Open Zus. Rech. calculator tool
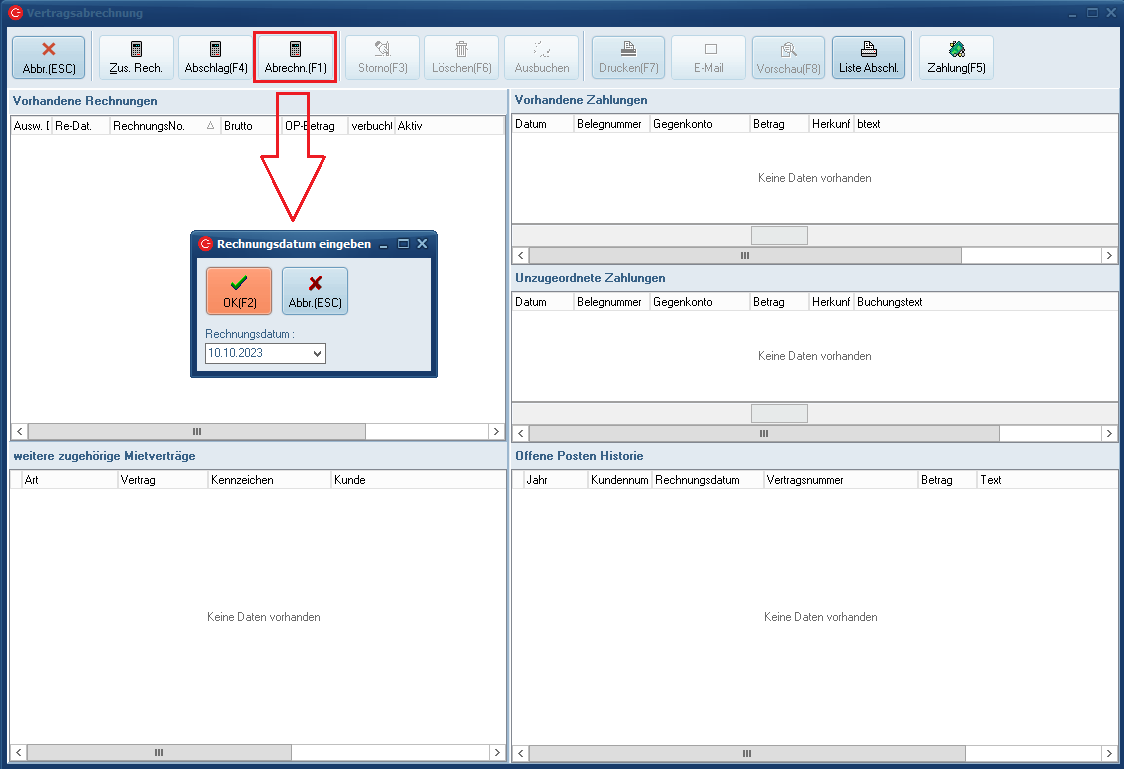This screenshot has width=1124, height=769. pyautogui.click(x=136, y=57)
